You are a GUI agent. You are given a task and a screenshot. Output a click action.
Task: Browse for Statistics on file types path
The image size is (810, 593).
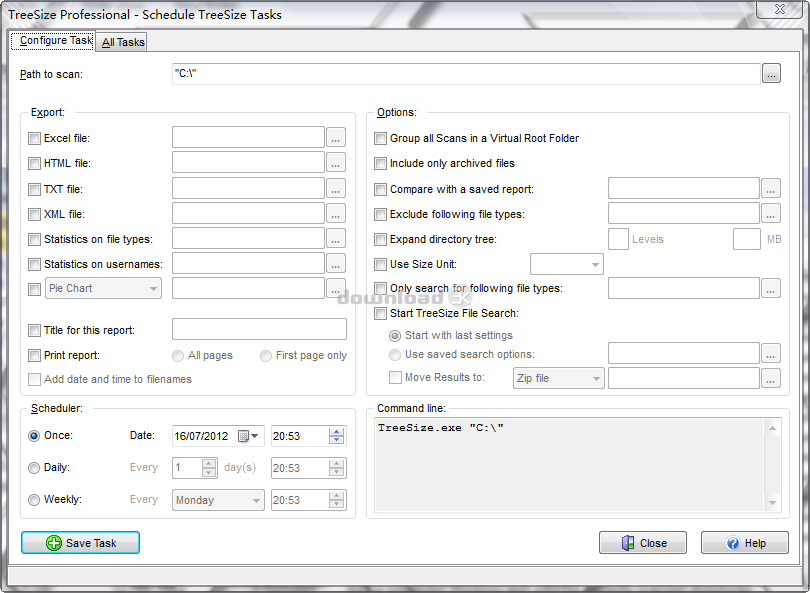pyautogui.click(x=336, y=239)
